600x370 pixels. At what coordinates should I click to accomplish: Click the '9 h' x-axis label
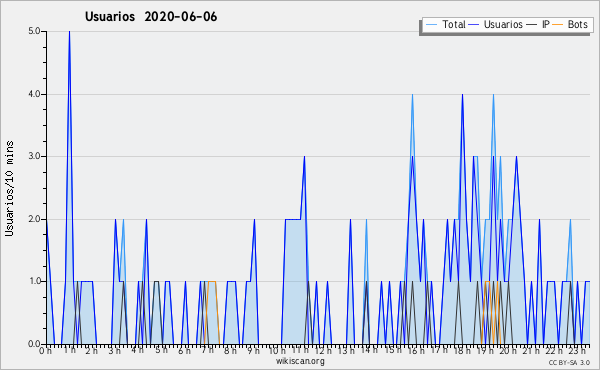(x=253, y=350)
